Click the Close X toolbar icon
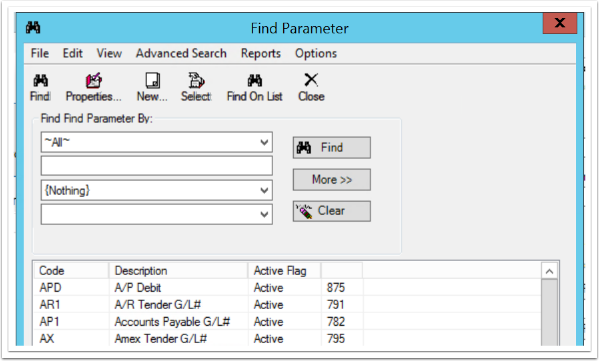The image size is (599, 361). click(x=311, y=80)
